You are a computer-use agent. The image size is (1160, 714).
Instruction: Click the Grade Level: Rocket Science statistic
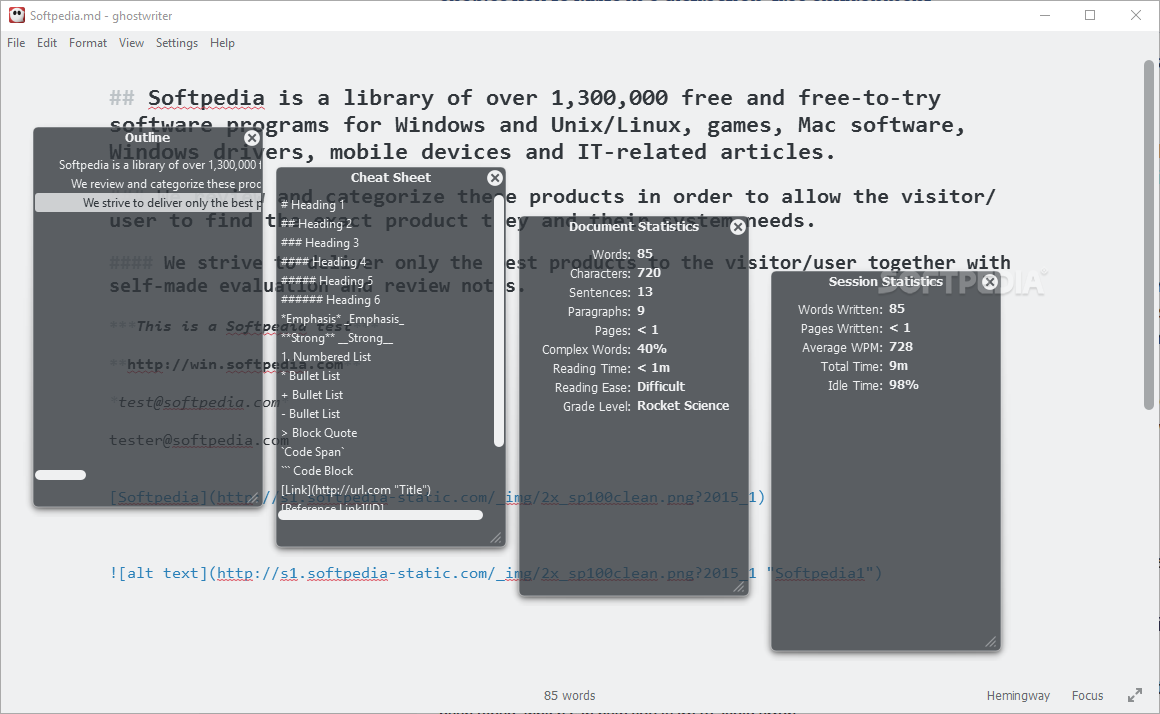(x=646, y=406)
